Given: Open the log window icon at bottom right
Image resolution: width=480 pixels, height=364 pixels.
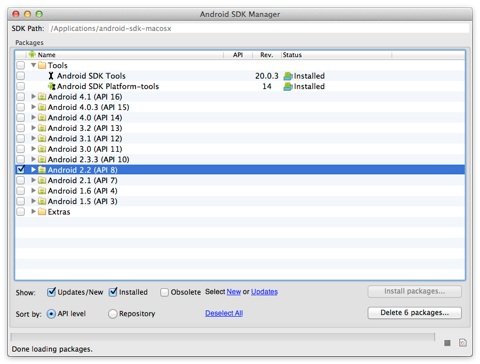Looking at the screenshot, I should 463,343.
